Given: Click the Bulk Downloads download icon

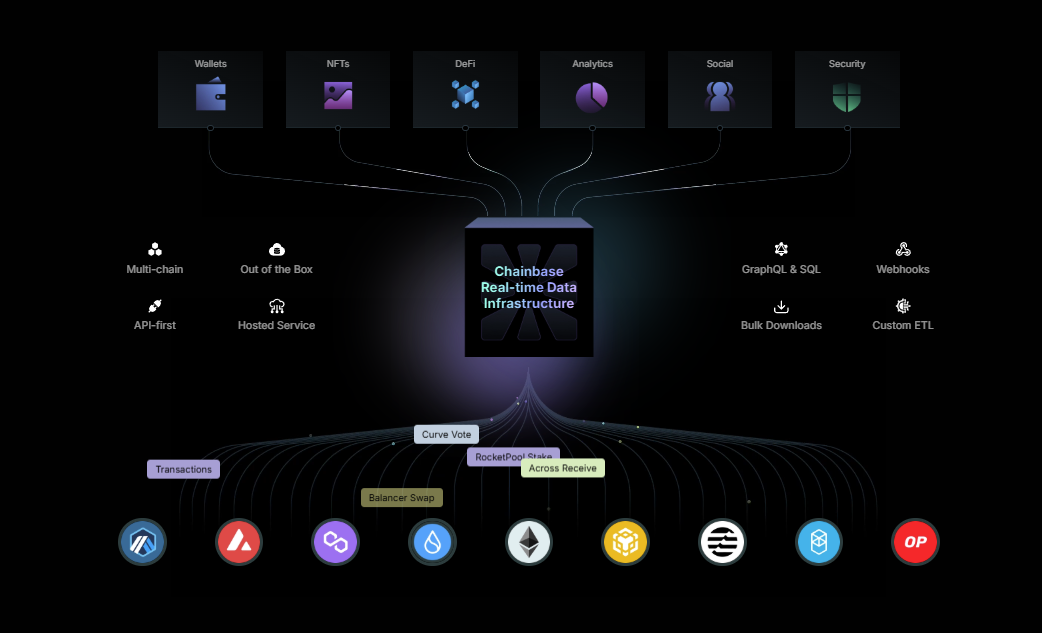Looking at the screenshot, I should pos(781,306).
